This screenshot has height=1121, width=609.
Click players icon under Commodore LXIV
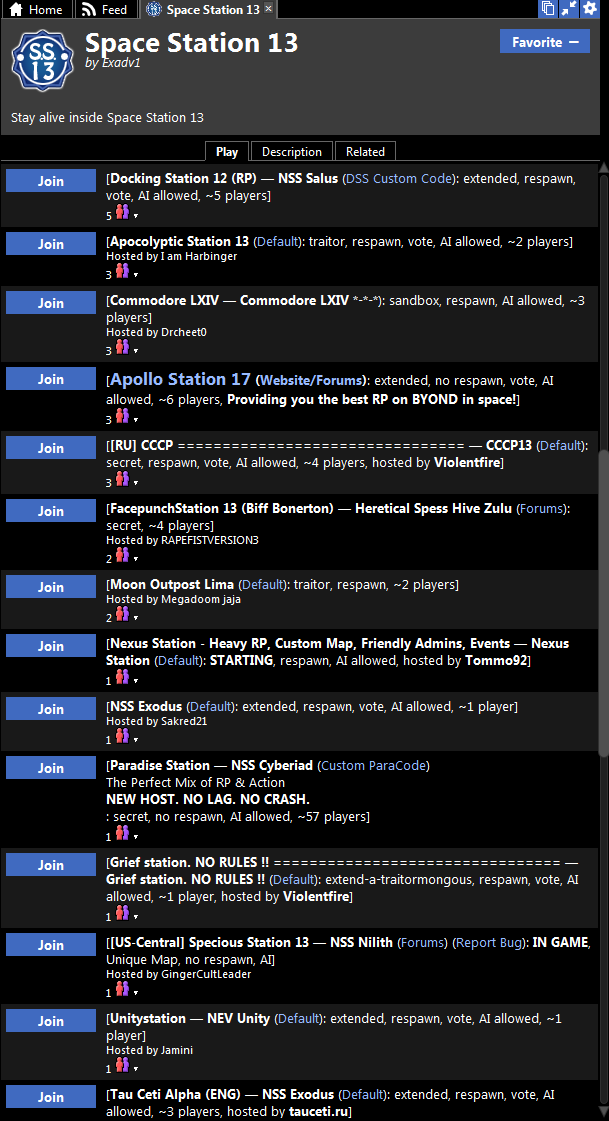coord(122,347)
